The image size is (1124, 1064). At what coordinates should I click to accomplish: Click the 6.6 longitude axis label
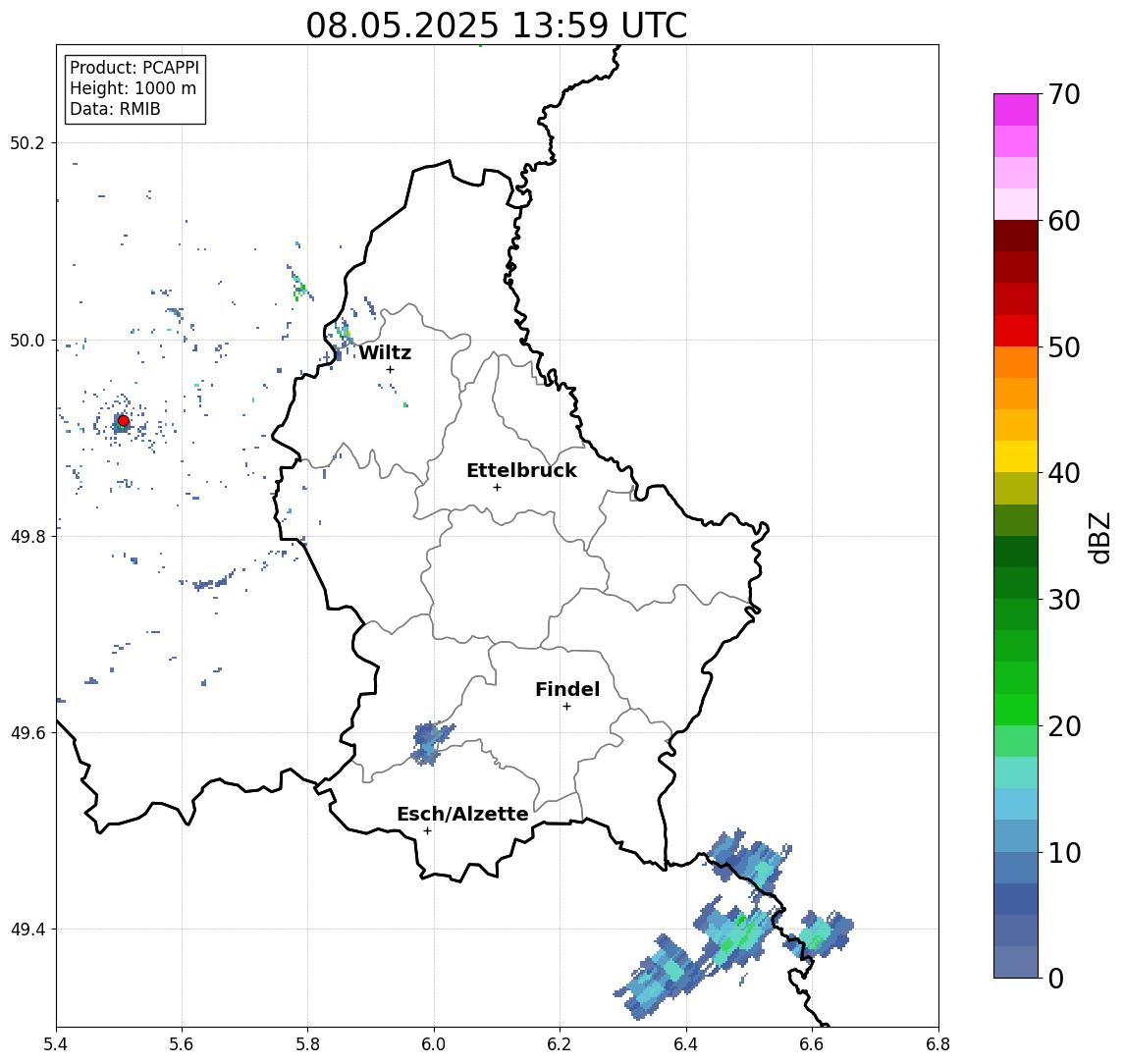coord(812,1044)
